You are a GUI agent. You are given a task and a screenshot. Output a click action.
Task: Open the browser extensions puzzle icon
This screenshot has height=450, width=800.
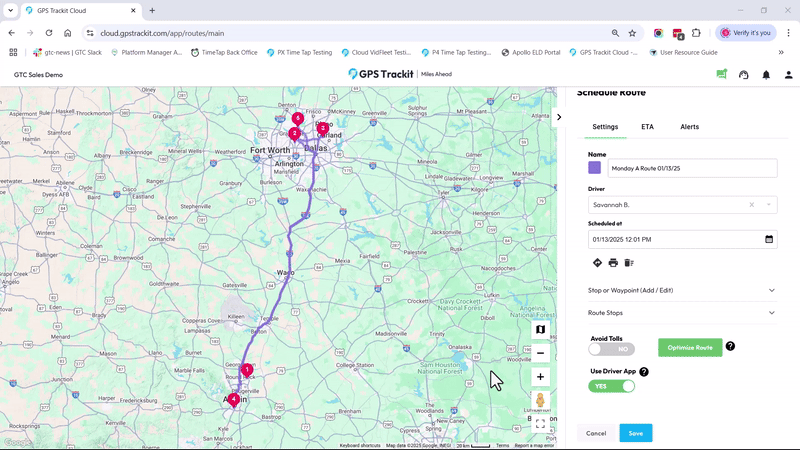(696, 33)
